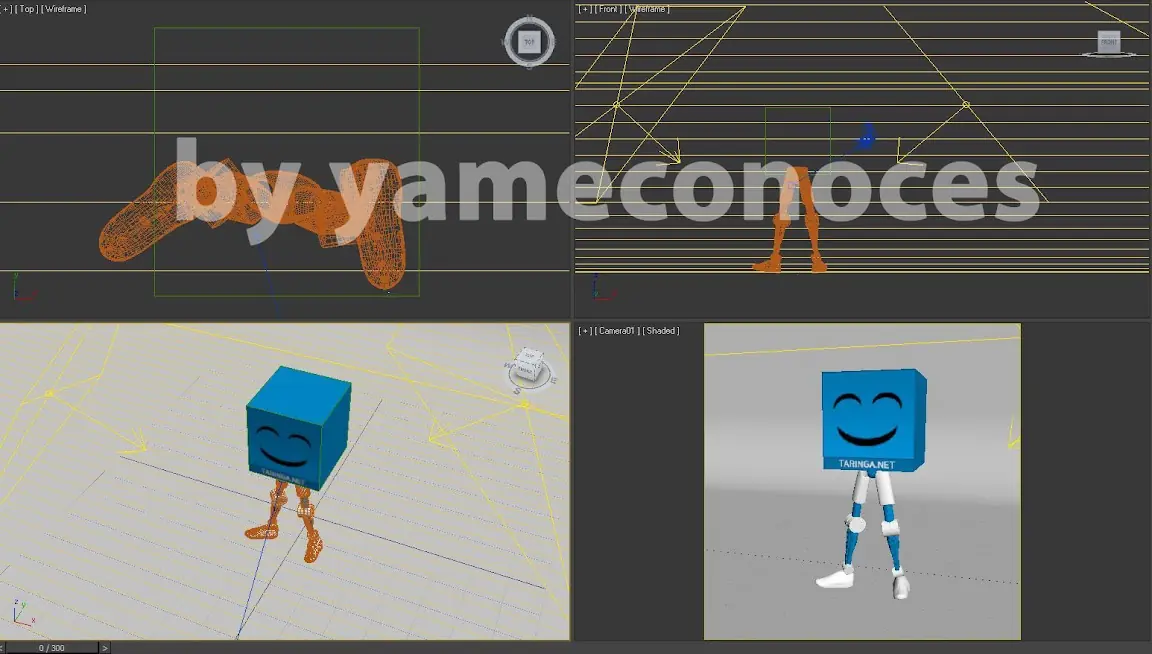Open the Front viewport [Wireframe] shading menu

click(647, 9)
